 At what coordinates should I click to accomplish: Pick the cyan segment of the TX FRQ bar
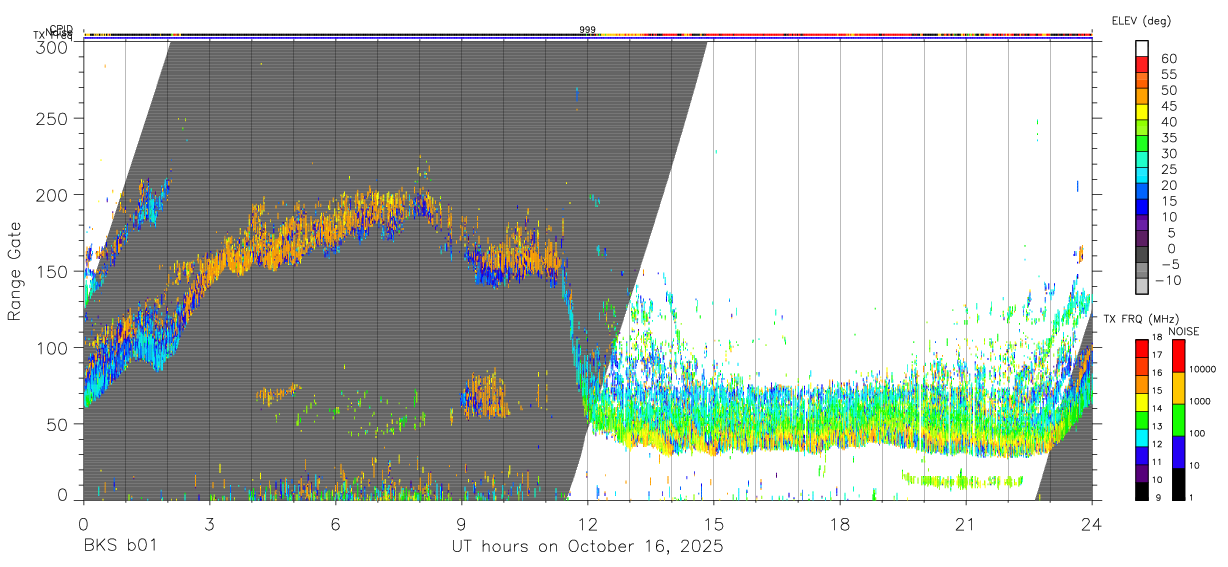pyautogui.click(x=1141, y=437)
